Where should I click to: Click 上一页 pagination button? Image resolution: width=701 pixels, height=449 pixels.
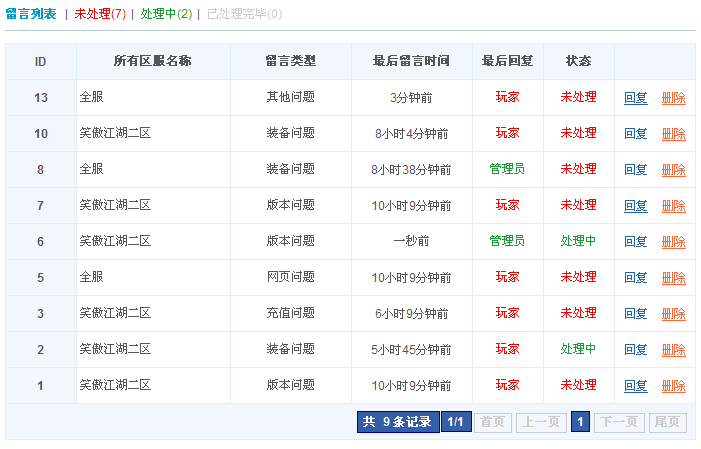pos(541,422)
